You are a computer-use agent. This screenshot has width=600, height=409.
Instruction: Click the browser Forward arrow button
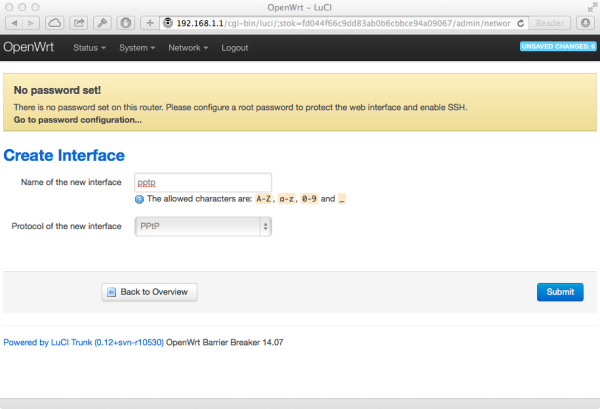click(31, 22)
